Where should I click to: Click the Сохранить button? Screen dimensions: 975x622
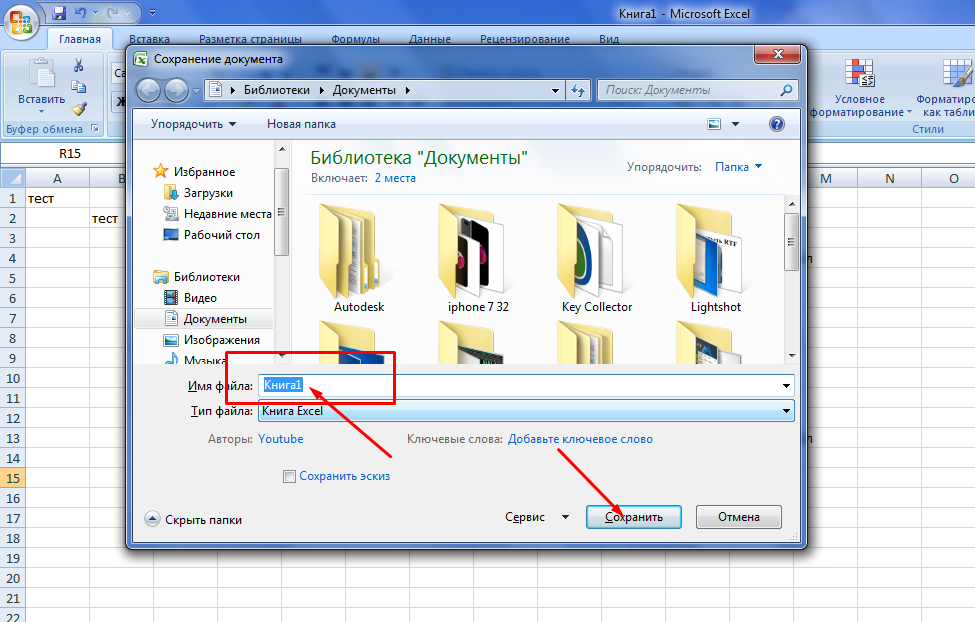click(x=634, y=517)
